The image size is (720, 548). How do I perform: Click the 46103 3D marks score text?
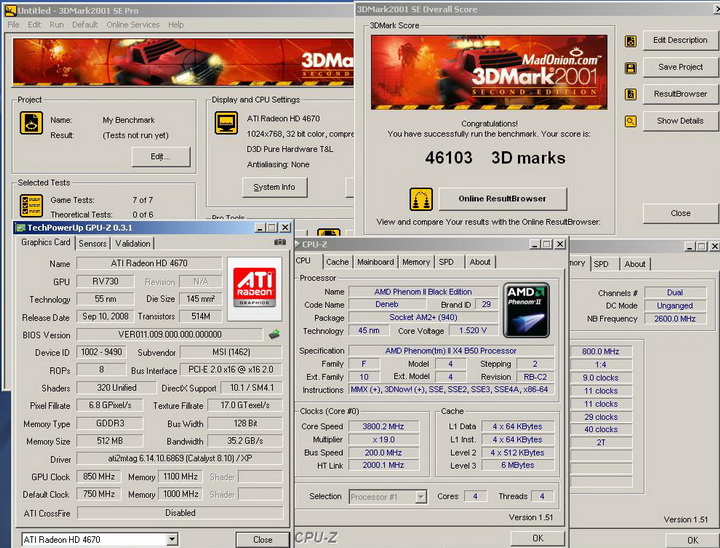(x=495, y=158)
